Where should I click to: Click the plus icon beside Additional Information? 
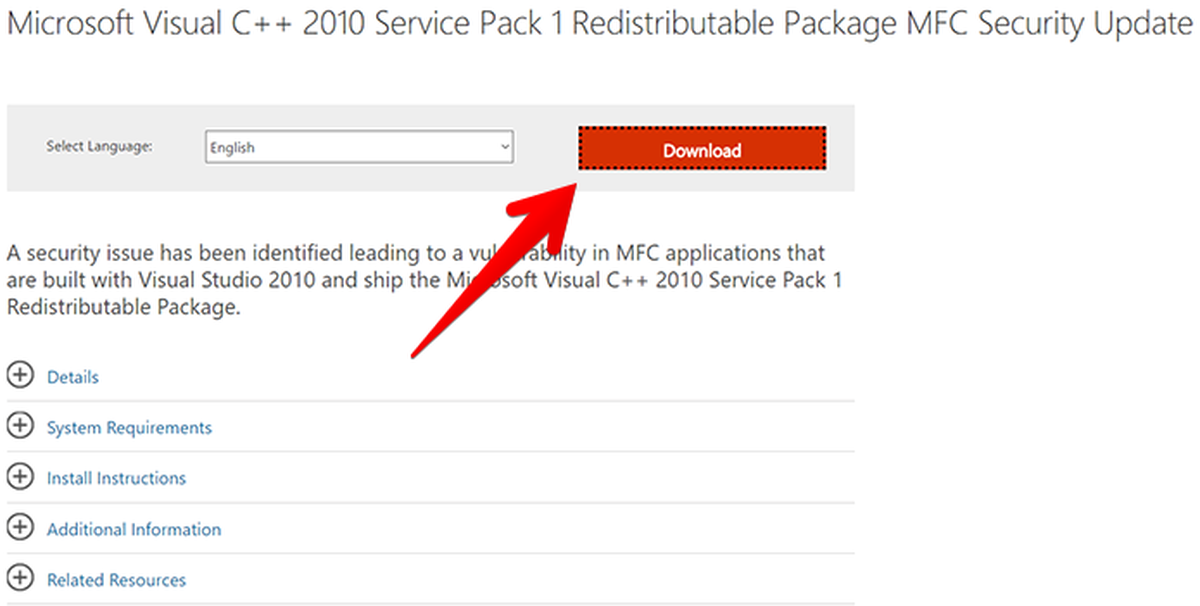click(19, 529)
